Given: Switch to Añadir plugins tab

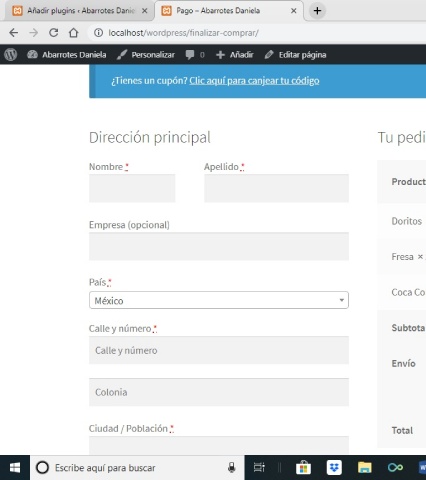Looking at the screenshot, I should (x=80, y=11).
